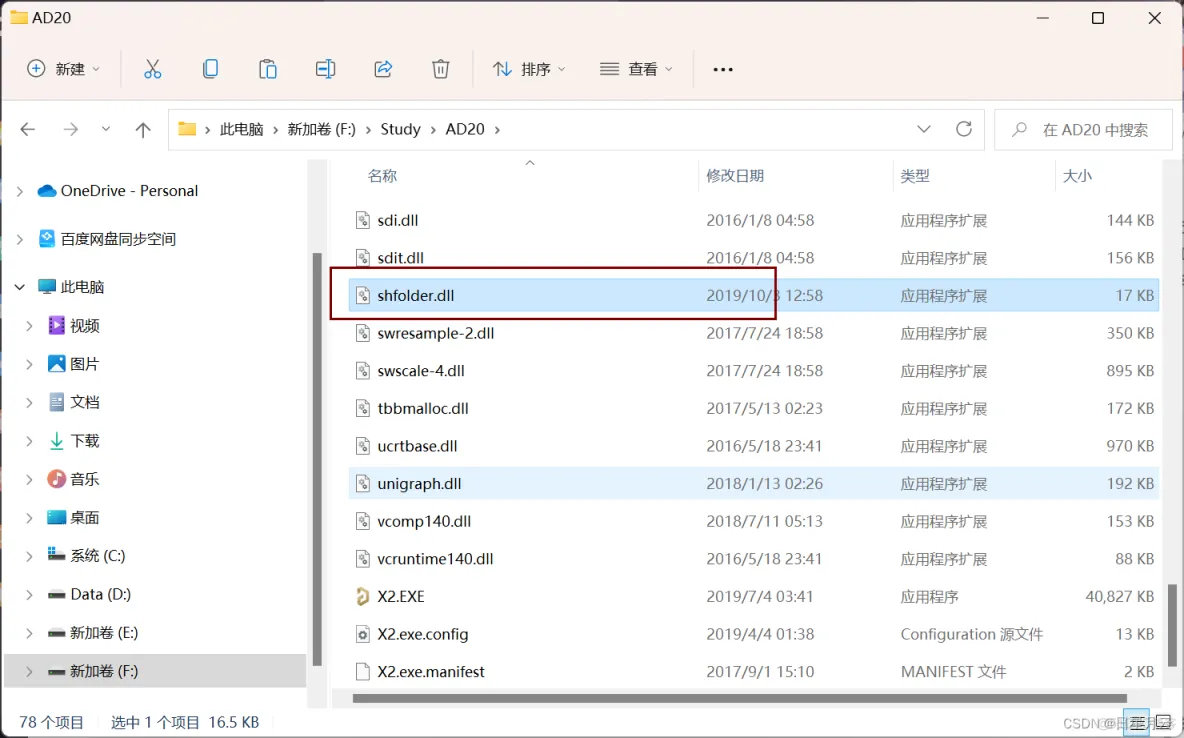Select unigraph.dll file
The height and width of the screenshot is (738, 1184).
coord(754,483)
